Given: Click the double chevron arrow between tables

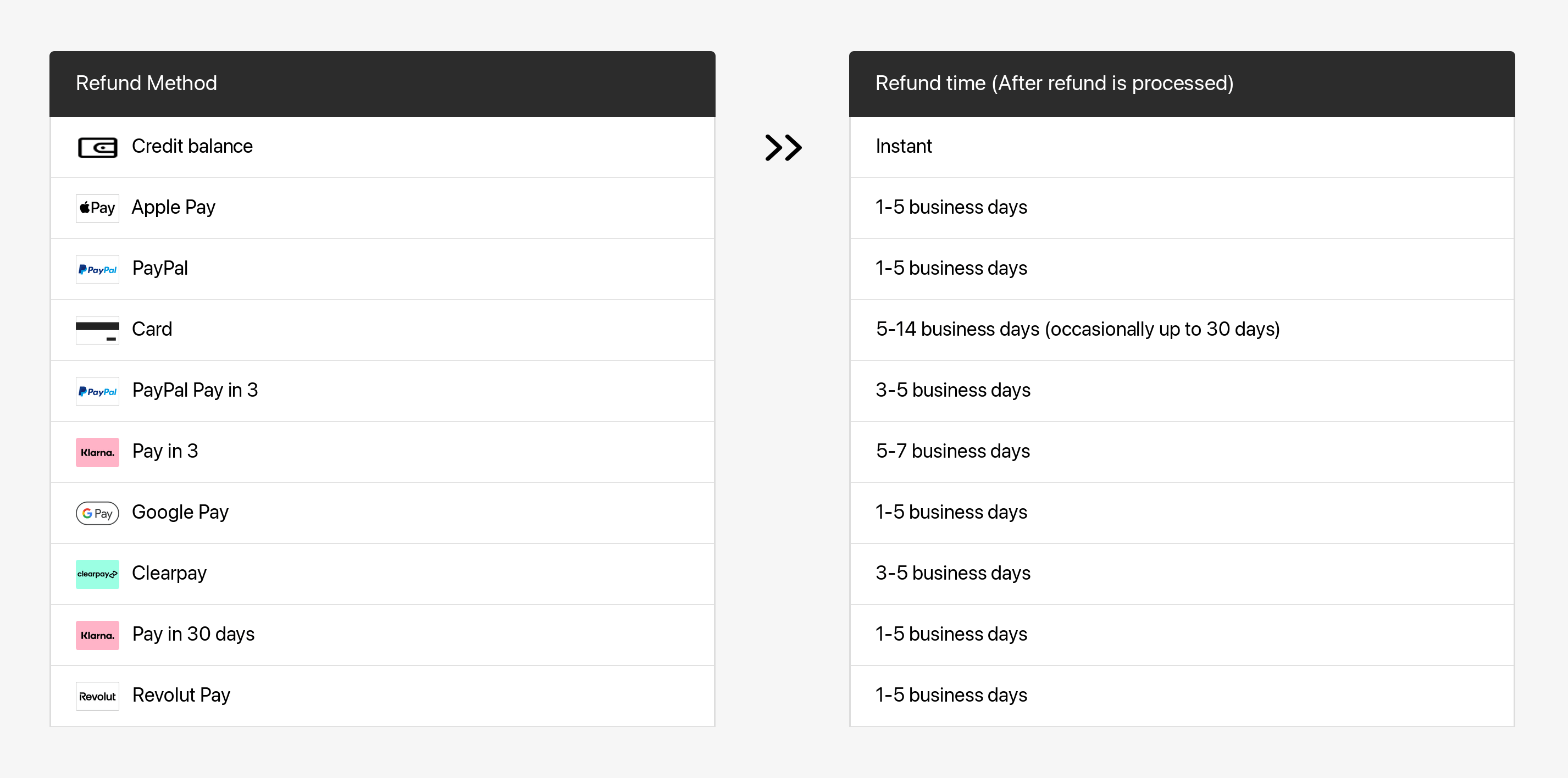Looking at the screenshot, I should tap(783, 147).
